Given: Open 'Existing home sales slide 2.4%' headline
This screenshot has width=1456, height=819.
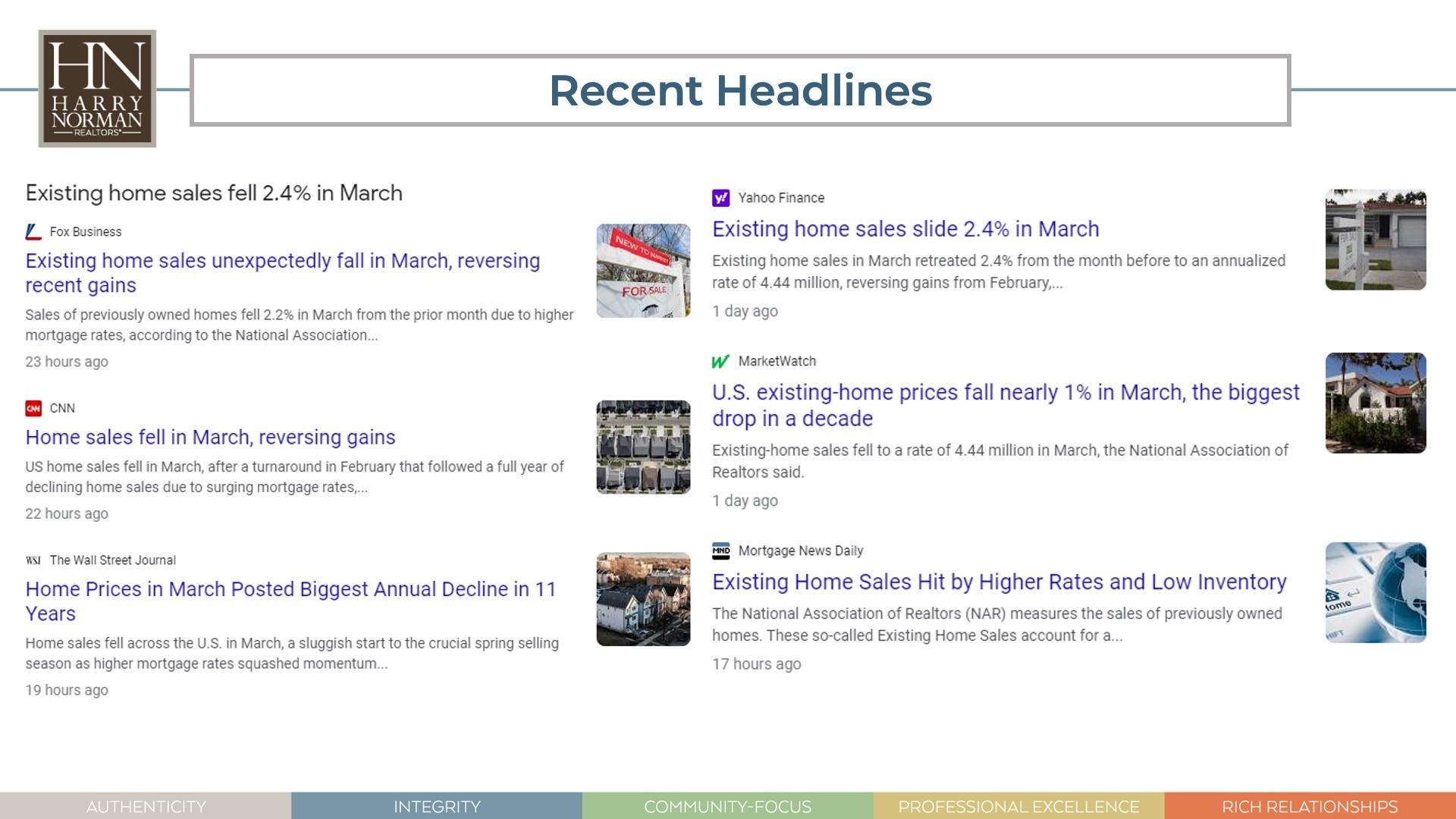Looking at the screenshot, I should [x=905, y=229].
